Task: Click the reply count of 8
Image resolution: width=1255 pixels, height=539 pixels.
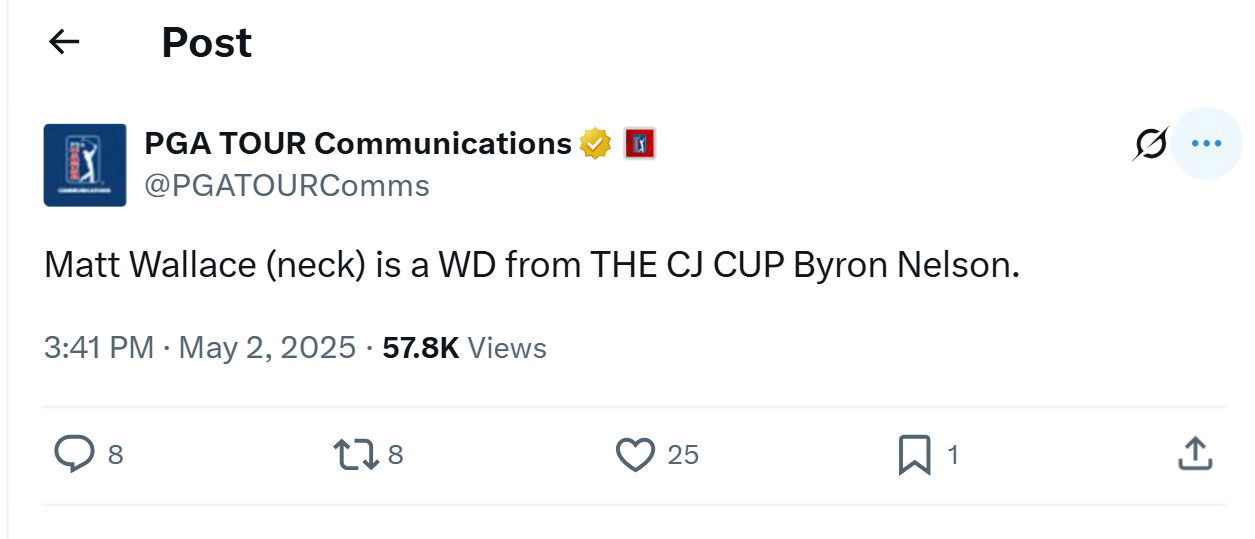Action: [115, 456]
